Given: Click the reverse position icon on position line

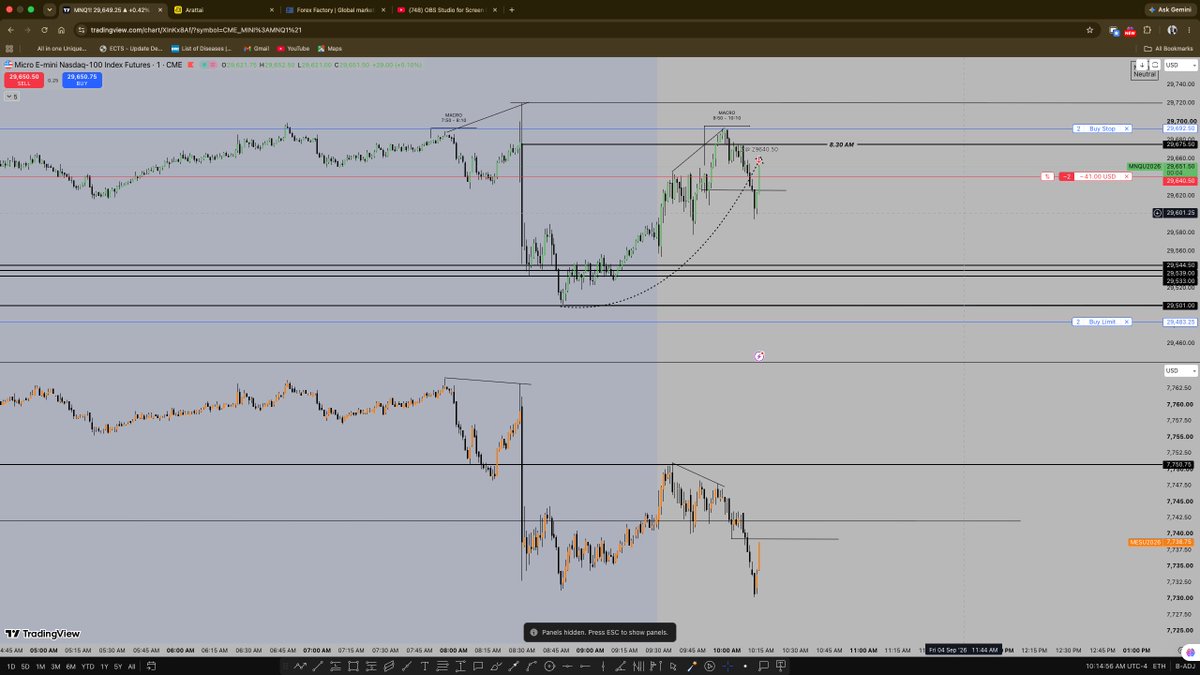Looking at the screenshot, I should (x=1048, y=177).
